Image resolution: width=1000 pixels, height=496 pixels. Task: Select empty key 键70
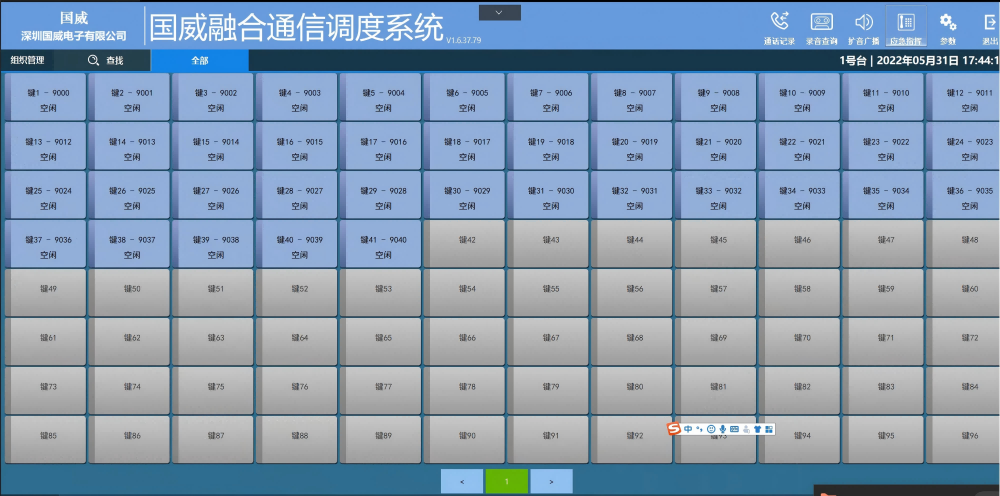pyautogui.click(x=799, y=342)
